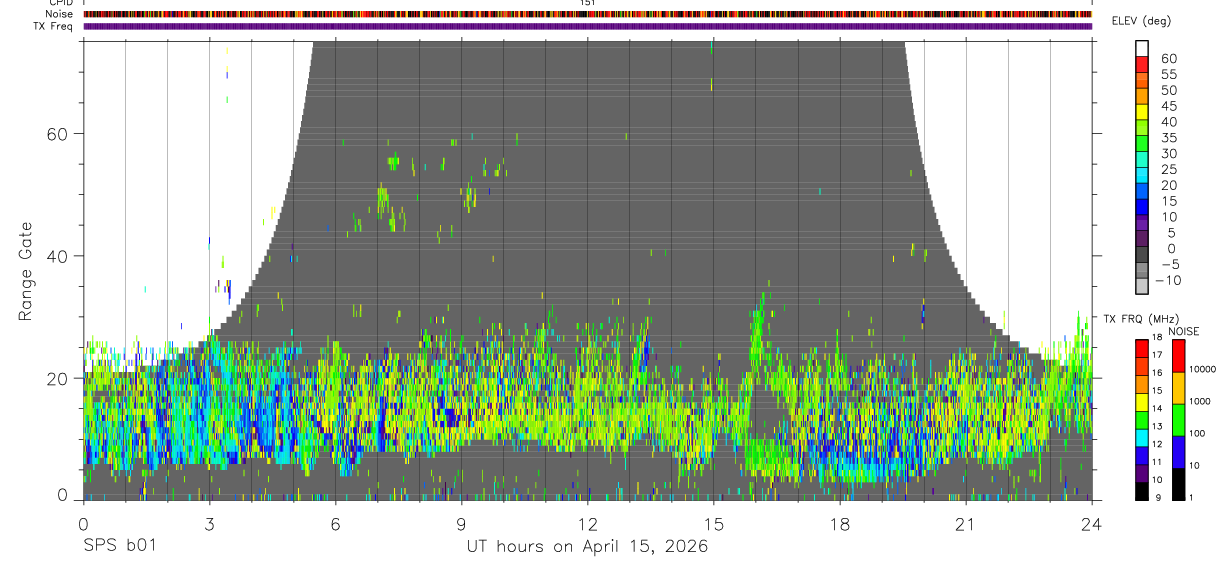Click the '3' tick on the UT hours axis
1228x567 pixels.
pos(209,522)
